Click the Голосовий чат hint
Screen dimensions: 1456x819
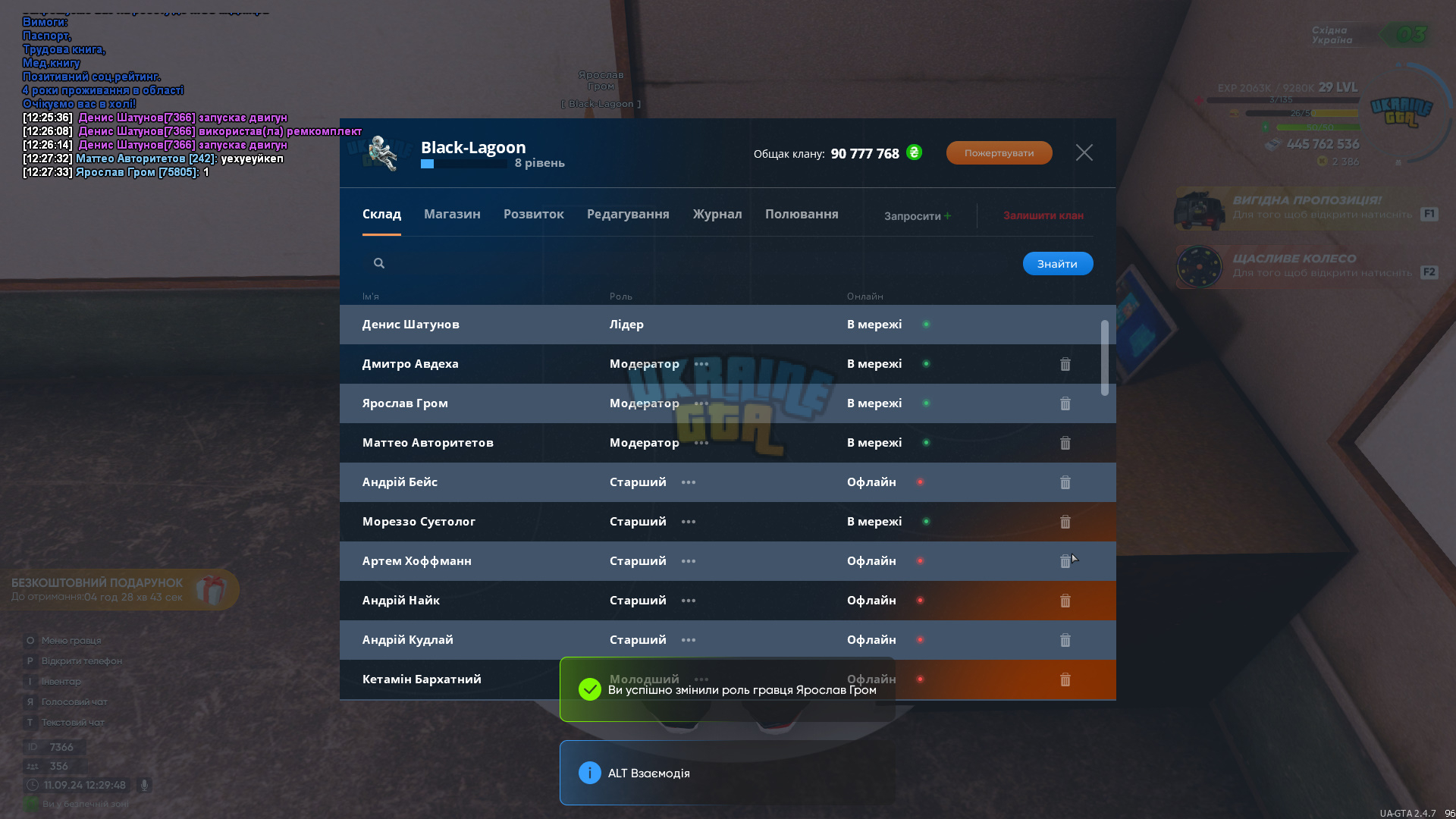pos(74,702)
